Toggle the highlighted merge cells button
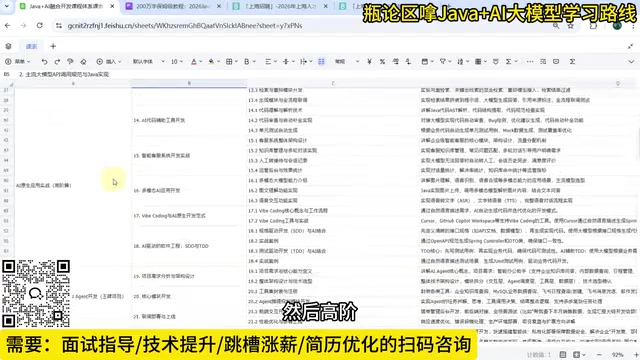Image resolution: width=640 pixels, height=360 pixels. tap(321, 62)
